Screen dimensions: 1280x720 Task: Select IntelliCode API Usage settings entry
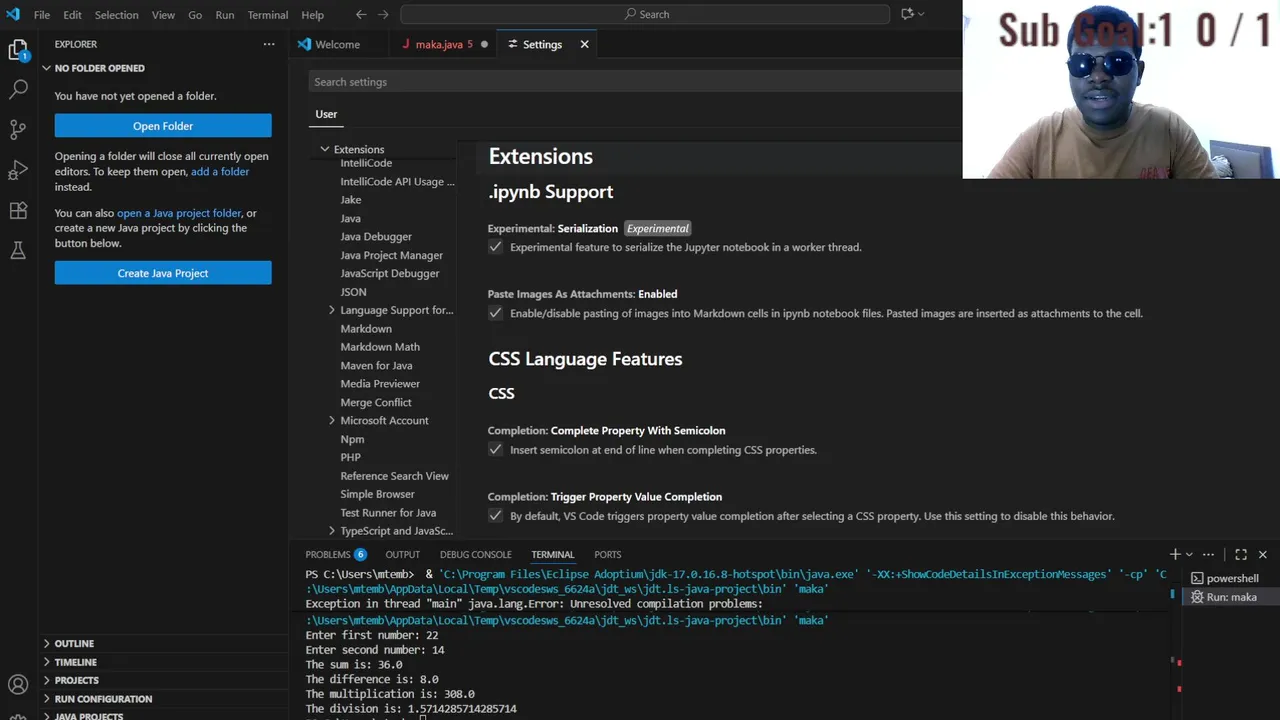(x=397, y=182)
